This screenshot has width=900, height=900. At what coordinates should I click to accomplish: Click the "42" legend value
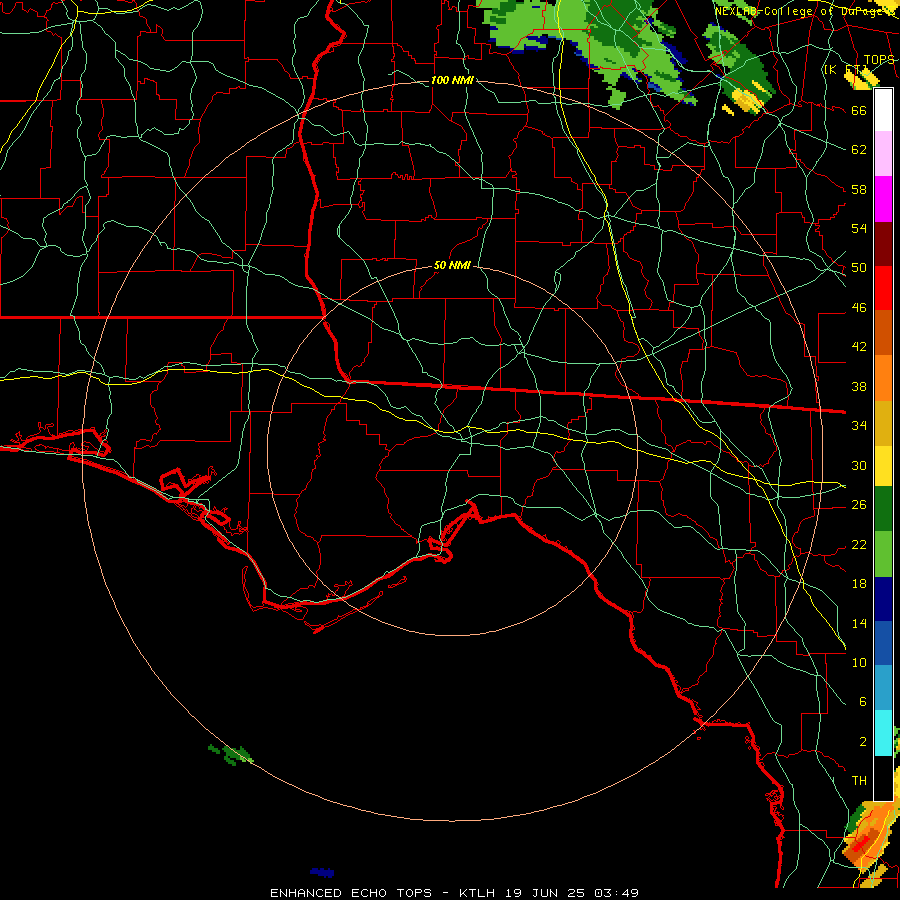point(859,347)
